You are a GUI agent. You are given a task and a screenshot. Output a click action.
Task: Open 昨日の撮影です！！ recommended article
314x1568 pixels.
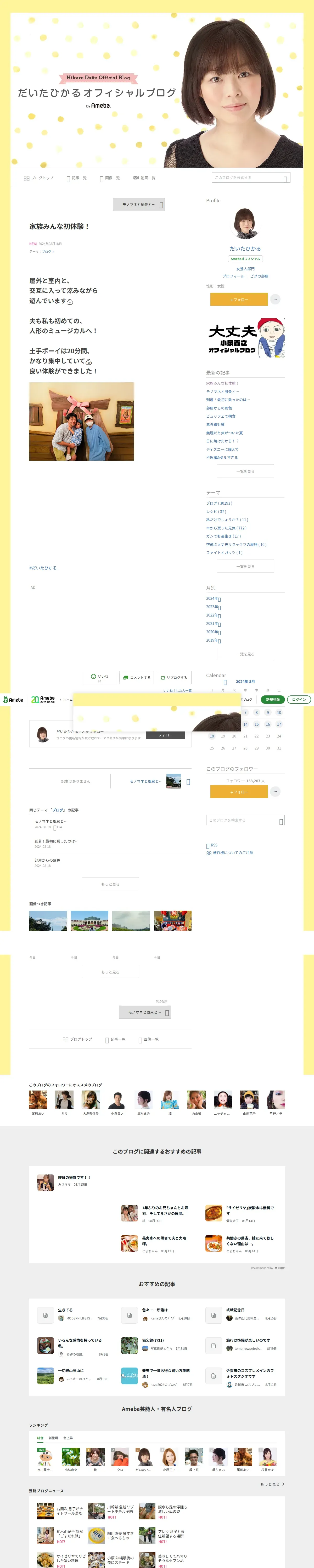coord(74,1178)
